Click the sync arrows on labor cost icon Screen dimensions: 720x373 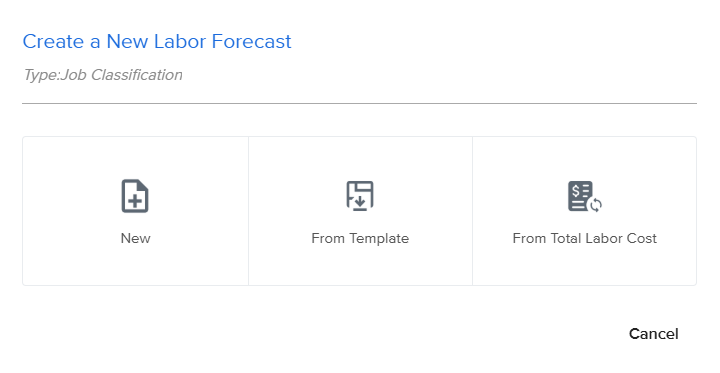pyautogui.click(x=596, y=205)
